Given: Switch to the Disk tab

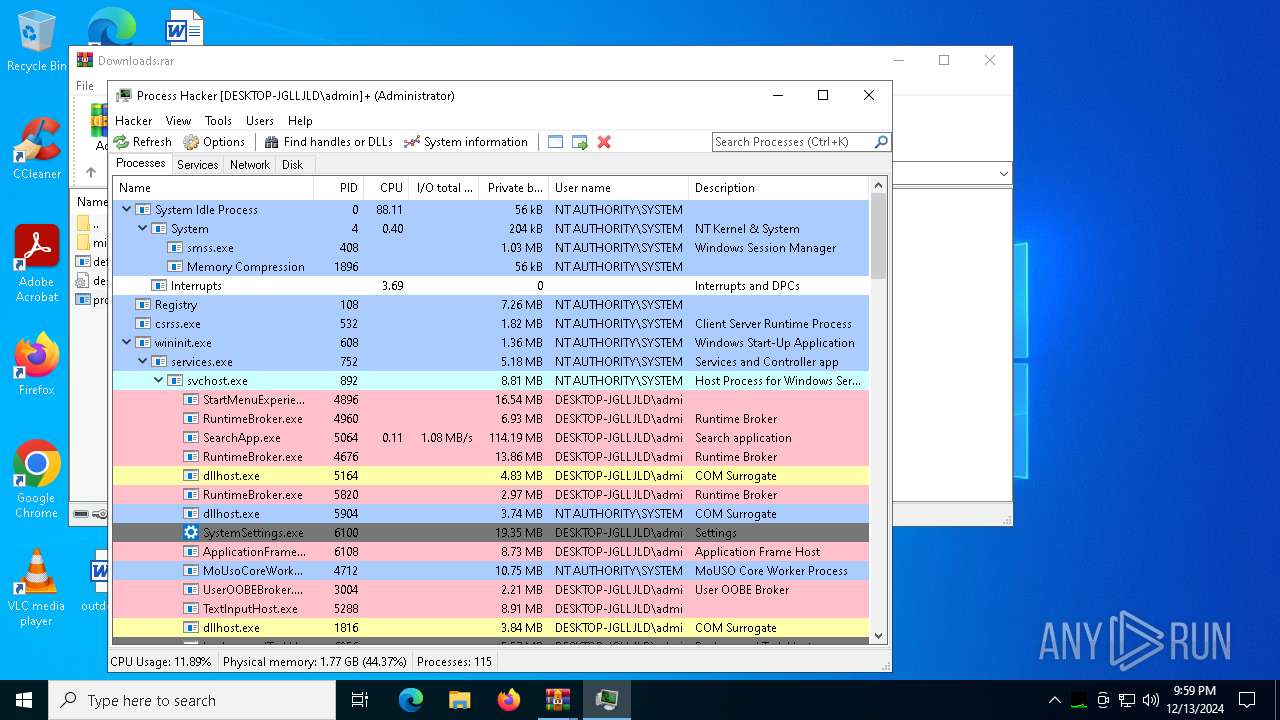Looking at the screenshot, I should click(292, 165).
